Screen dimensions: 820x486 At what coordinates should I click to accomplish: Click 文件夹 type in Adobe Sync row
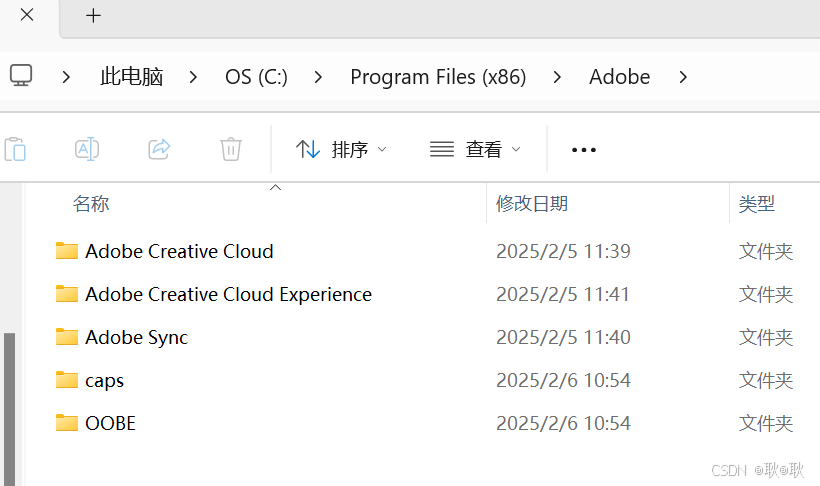click(x=766, y=337)
